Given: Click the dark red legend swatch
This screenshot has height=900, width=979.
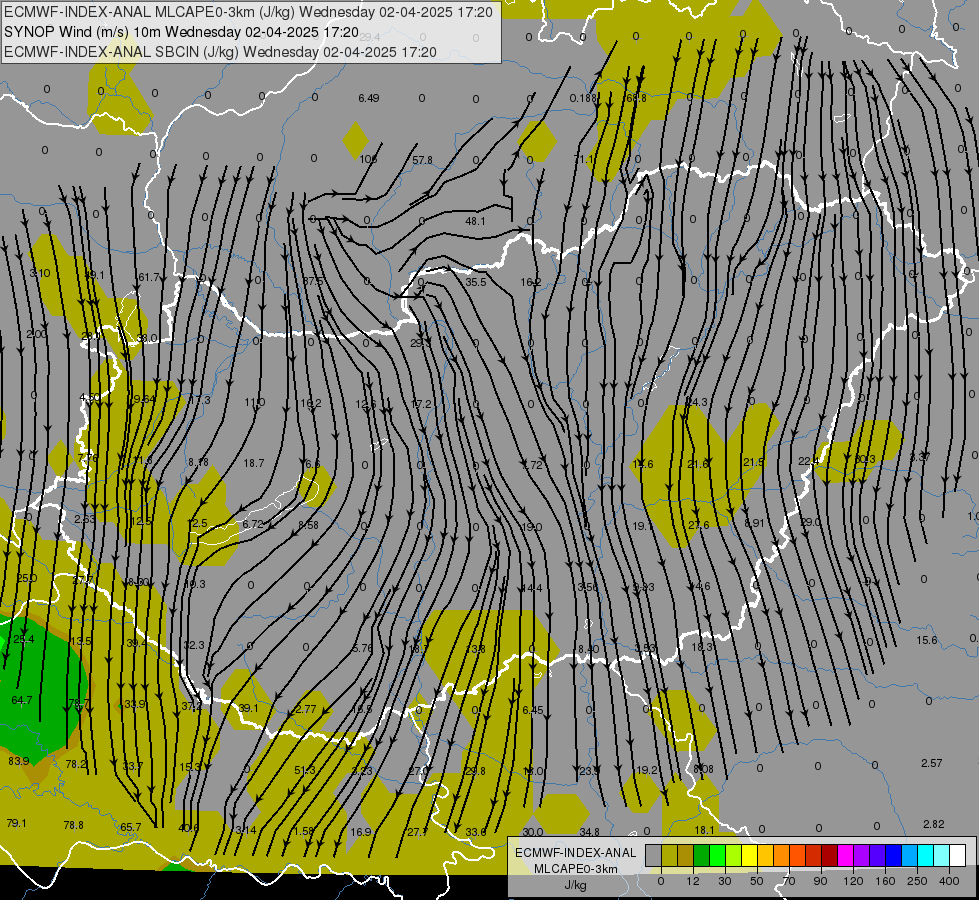Looking at the screenshot, I should click(x=830, y=856).
